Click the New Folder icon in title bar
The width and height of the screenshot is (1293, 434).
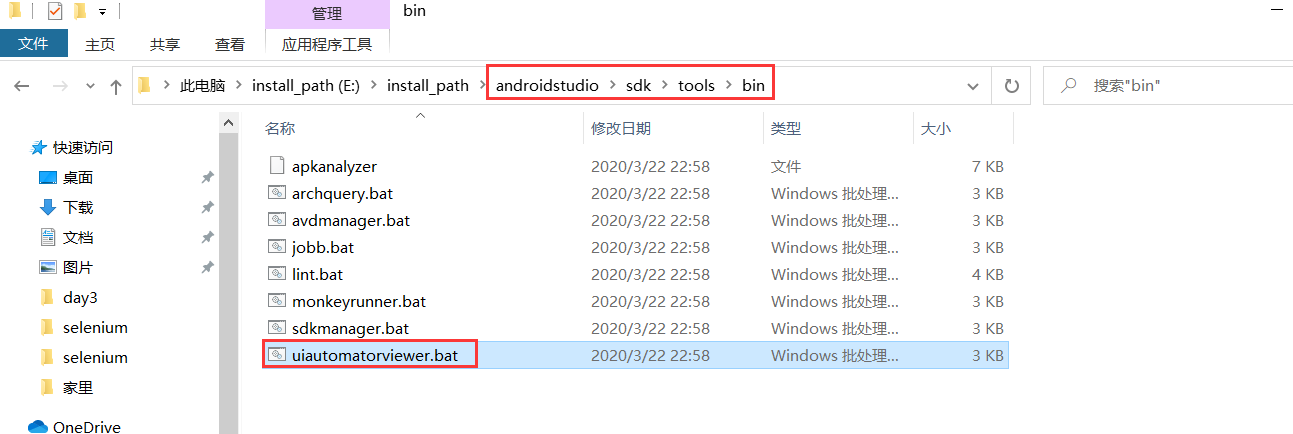click(80, 11)
